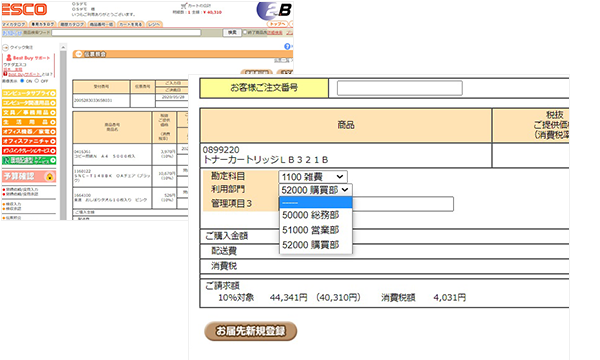Click the ¥40,310 cart total
The height and width of the screenshot is (360, 600).
click(212, 12)
